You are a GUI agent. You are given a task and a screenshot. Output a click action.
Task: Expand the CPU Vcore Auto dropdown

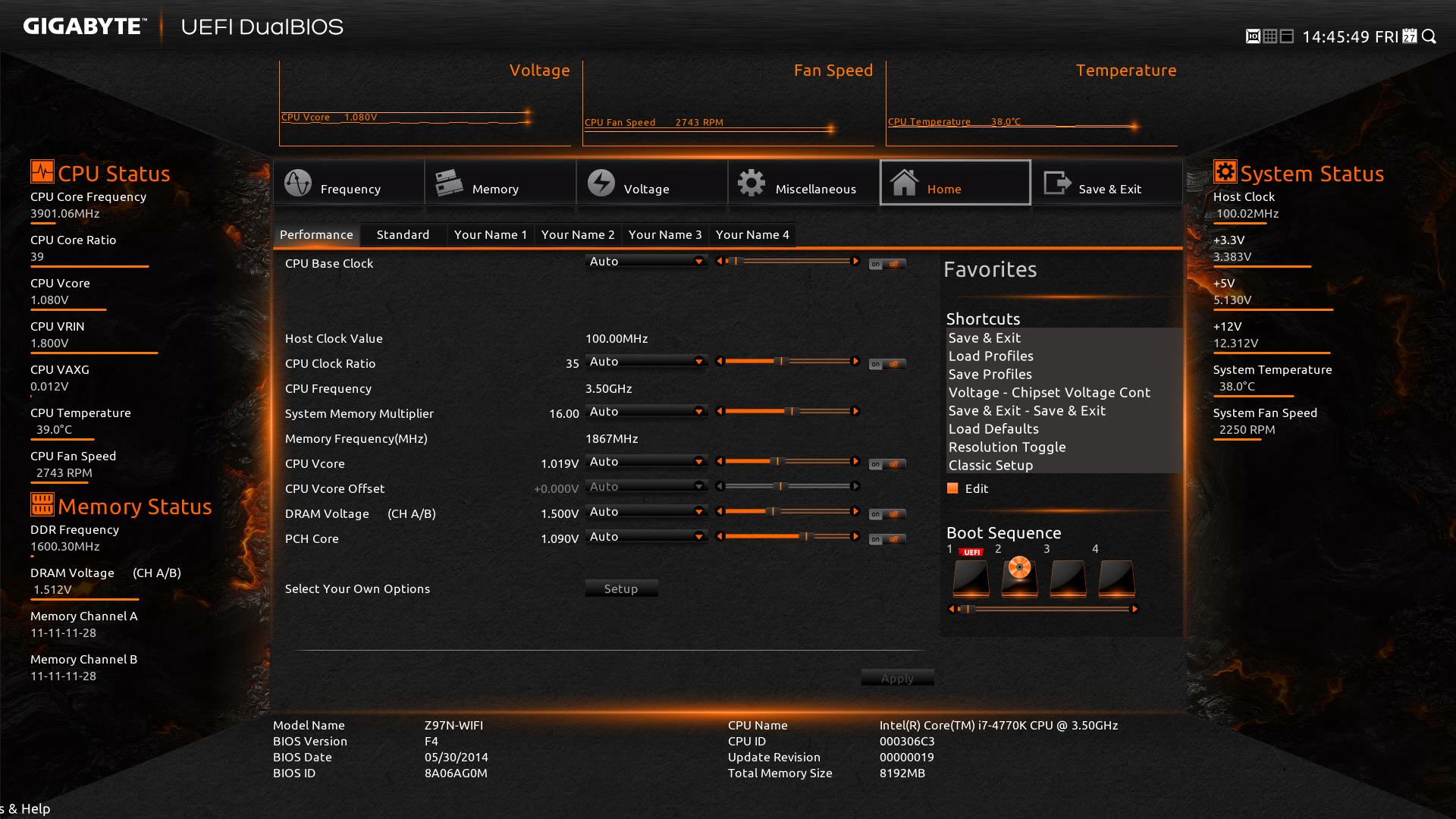coord(699,462)
